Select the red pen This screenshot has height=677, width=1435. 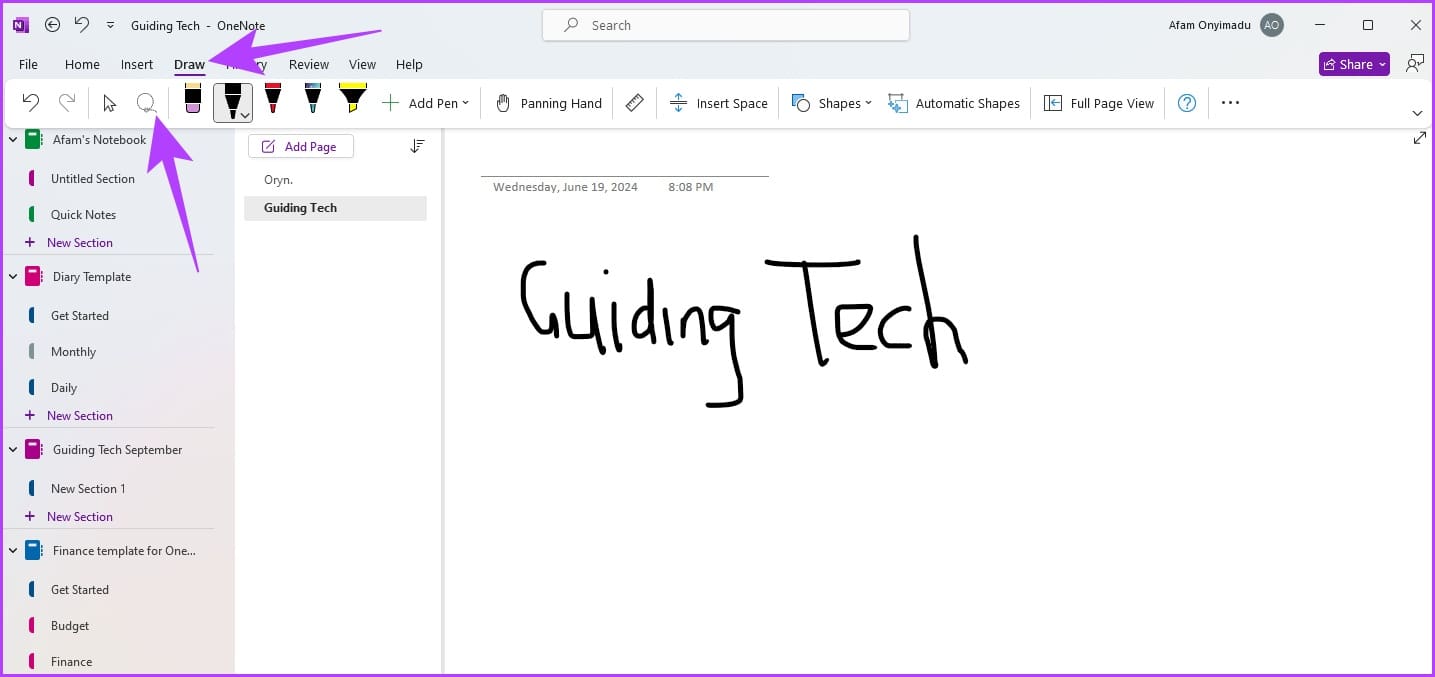tap(273, 100)
